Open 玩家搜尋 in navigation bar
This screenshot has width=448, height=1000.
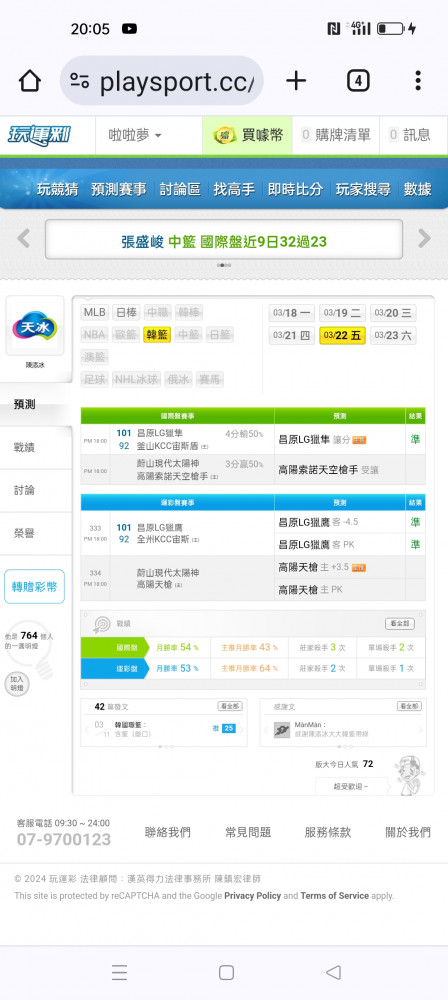(x=363, y=189)
